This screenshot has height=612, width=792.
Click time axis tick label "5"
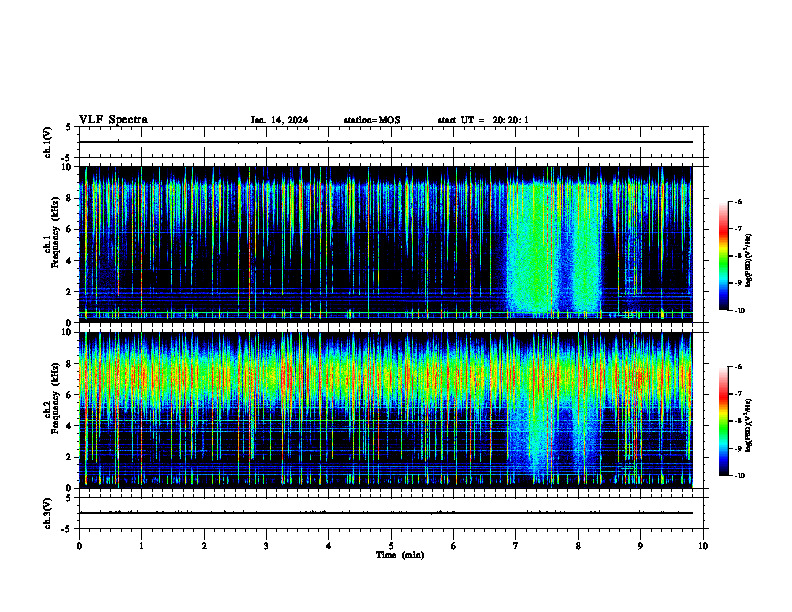(391, 546)
